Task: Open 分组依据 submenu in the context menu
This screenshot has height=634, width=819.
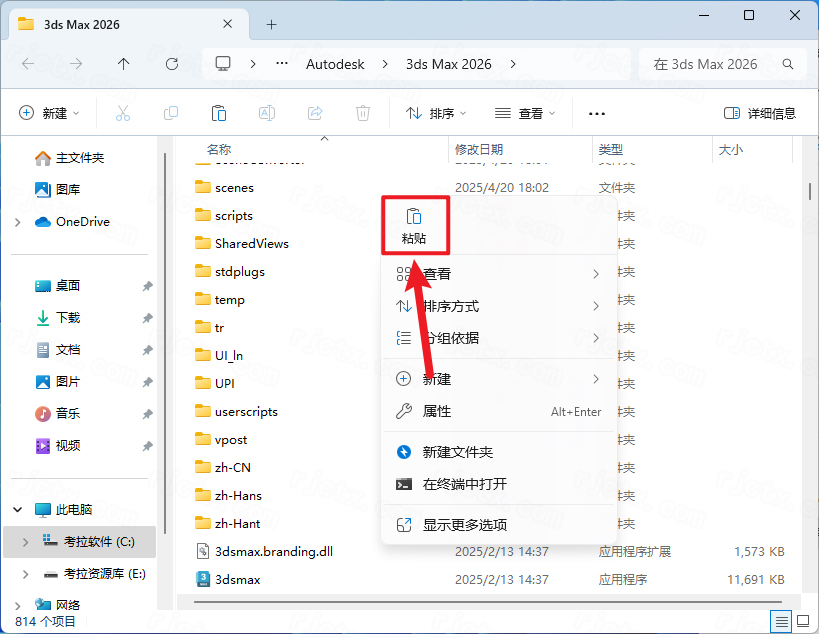Action: [x=498, y=338]
